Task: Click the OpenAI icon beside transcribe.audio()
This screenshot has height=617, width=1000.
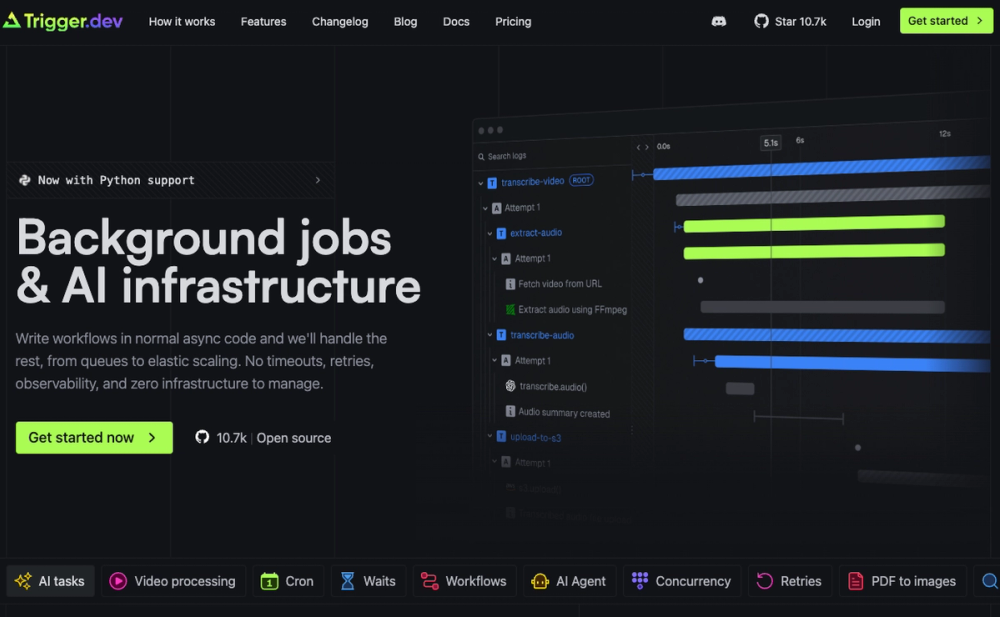Action: click(510, 386)
